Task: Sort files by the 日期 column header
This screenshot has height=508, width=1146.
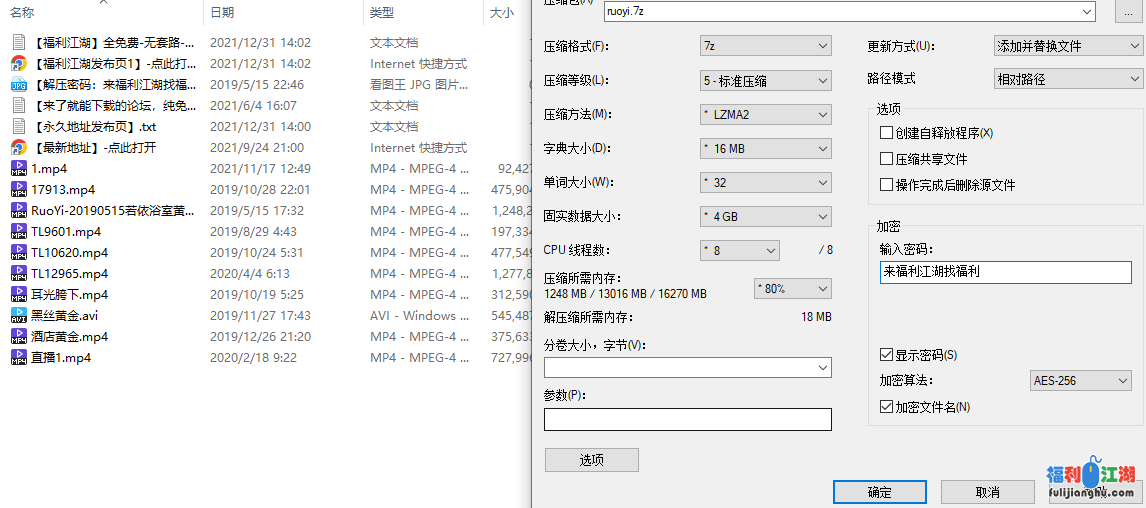Action: point(222,13)
